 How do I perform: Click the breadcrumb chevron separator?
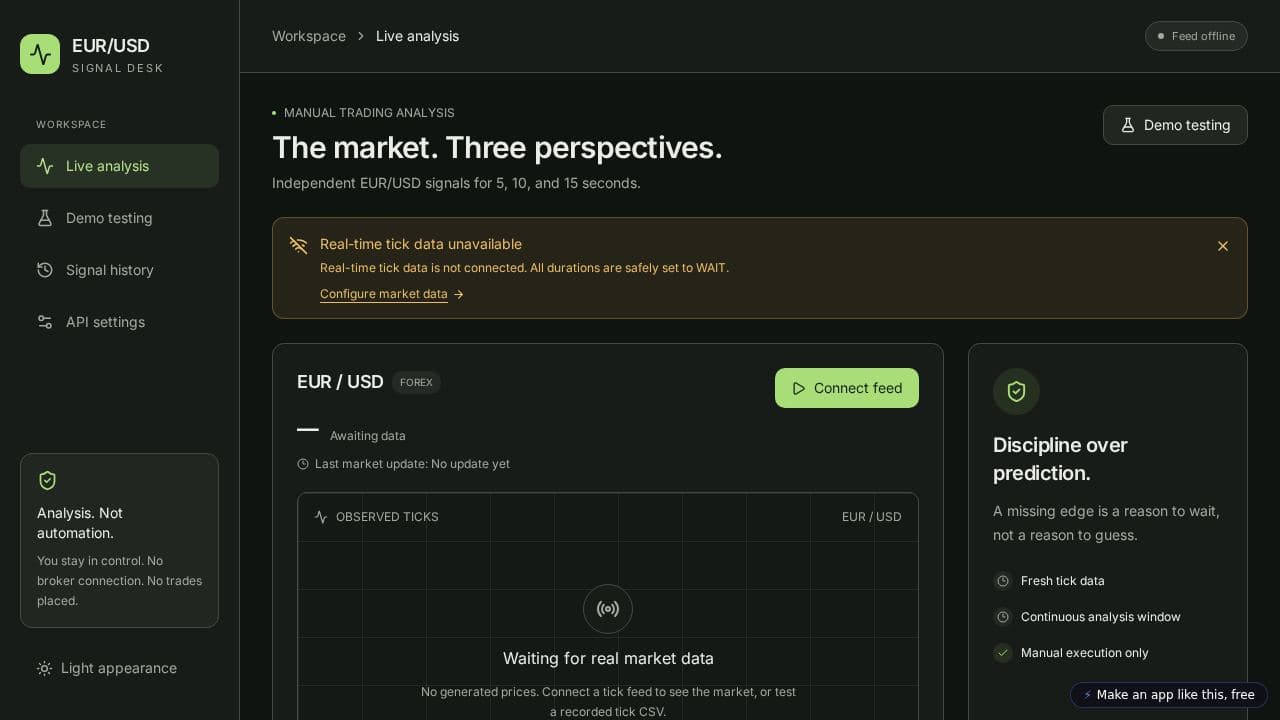tap(361, 36)
